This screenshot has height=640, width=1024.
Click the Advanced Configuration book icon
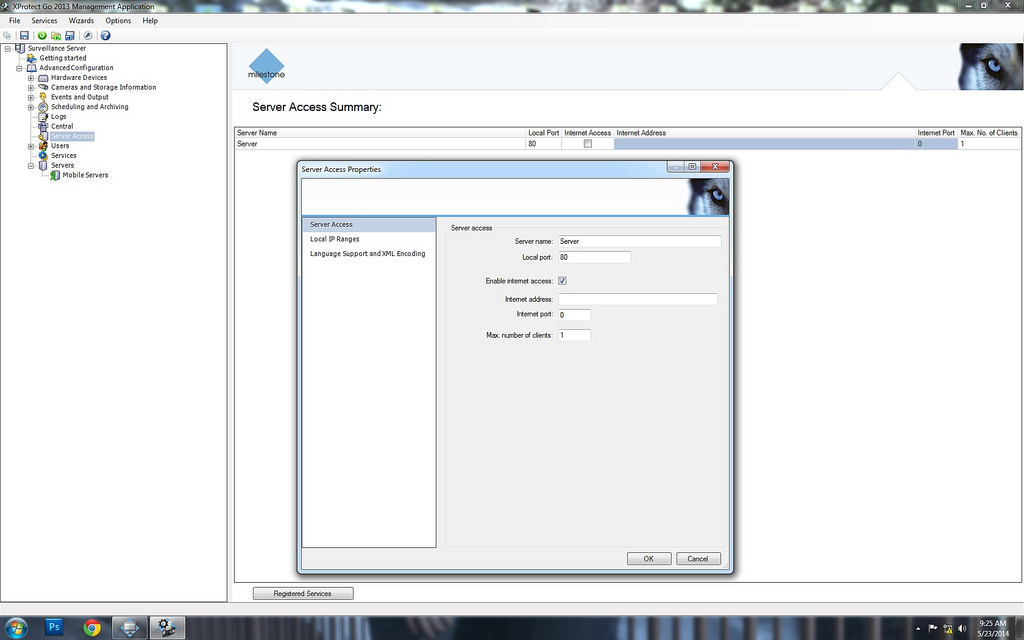pyautogui.click(x=32, y=68)
